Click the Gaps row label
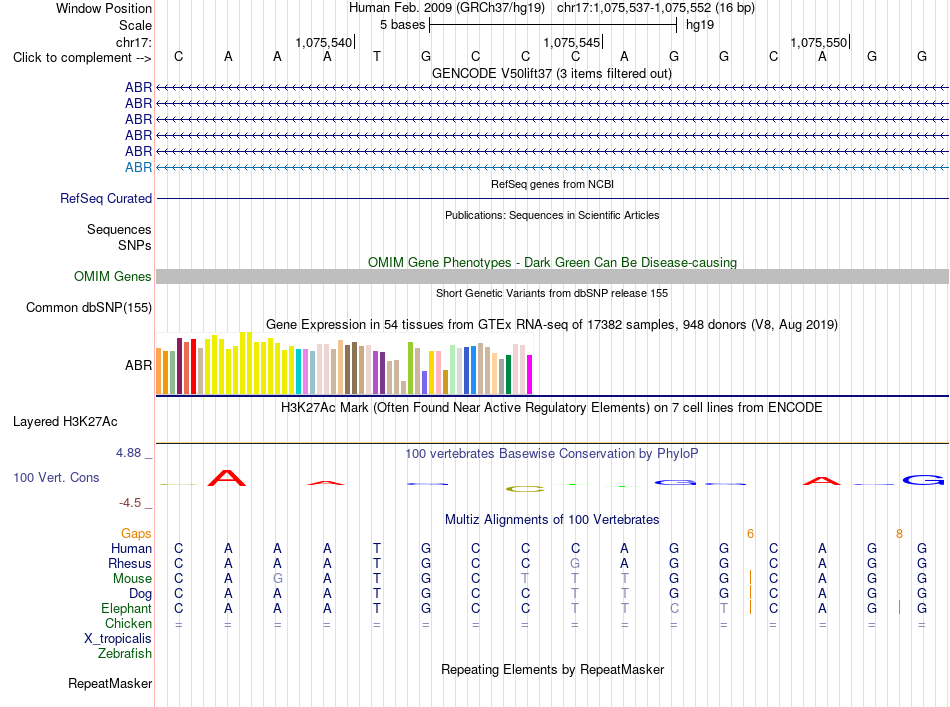Viewport: 950px width, 707px height. coord(136,534)
